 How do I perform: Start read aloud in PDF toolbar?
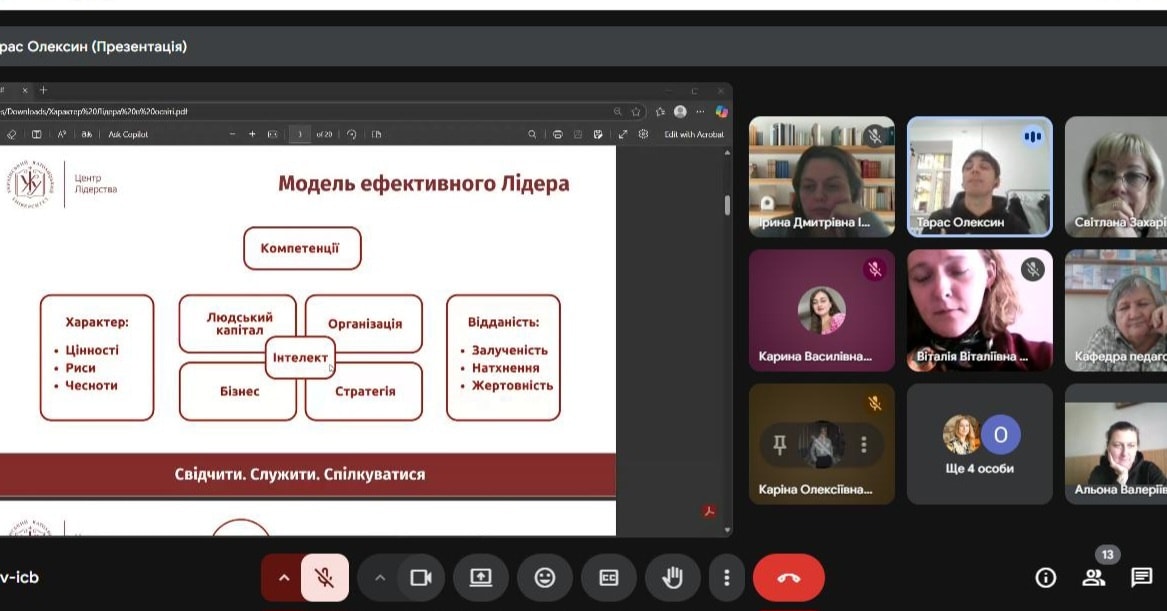(x=62, y=135)
